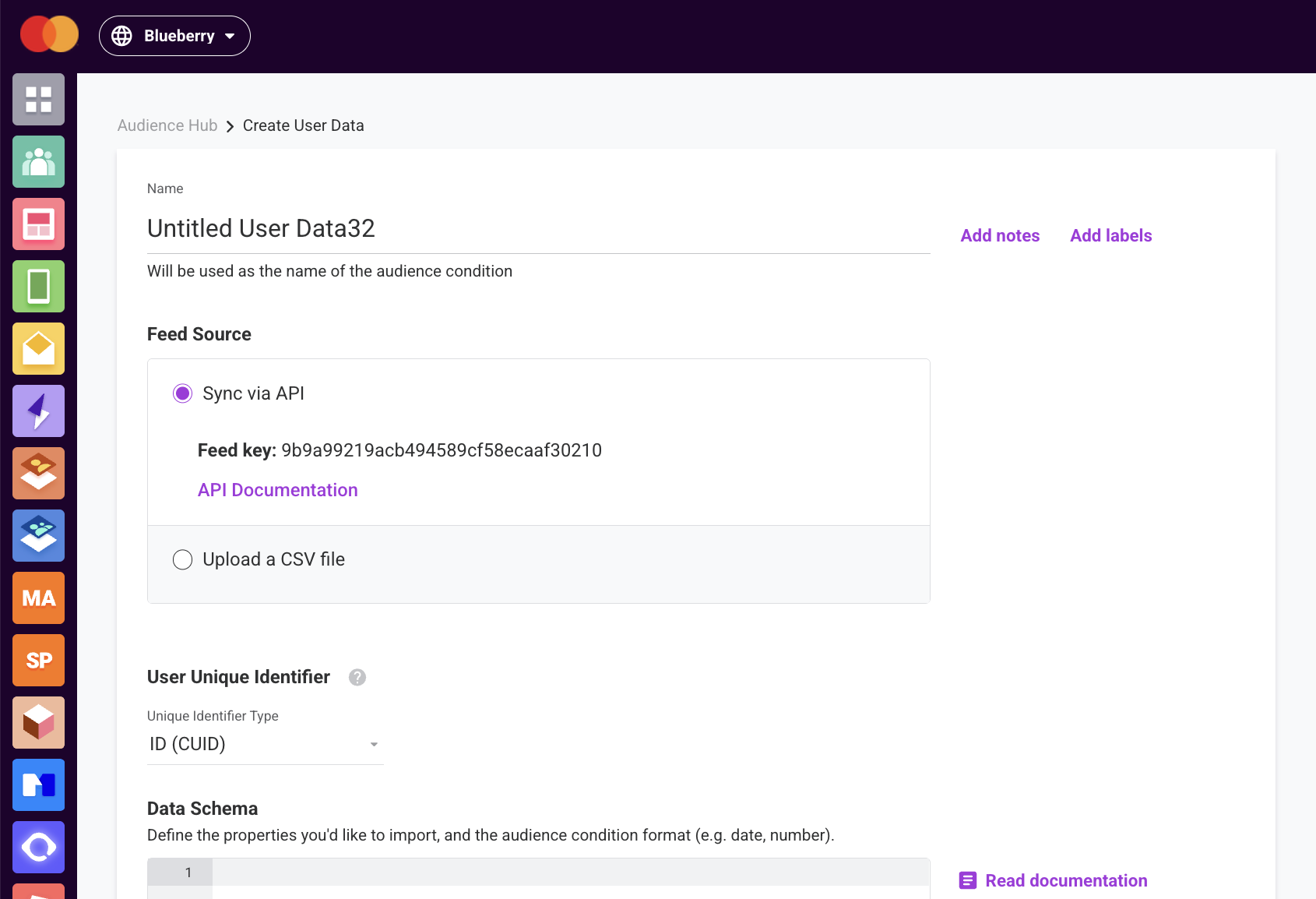The width and height of the screenshot is (1316, 899).
Task: Click the 3D cube sidebar icon
Action: (x=38, y=723)
